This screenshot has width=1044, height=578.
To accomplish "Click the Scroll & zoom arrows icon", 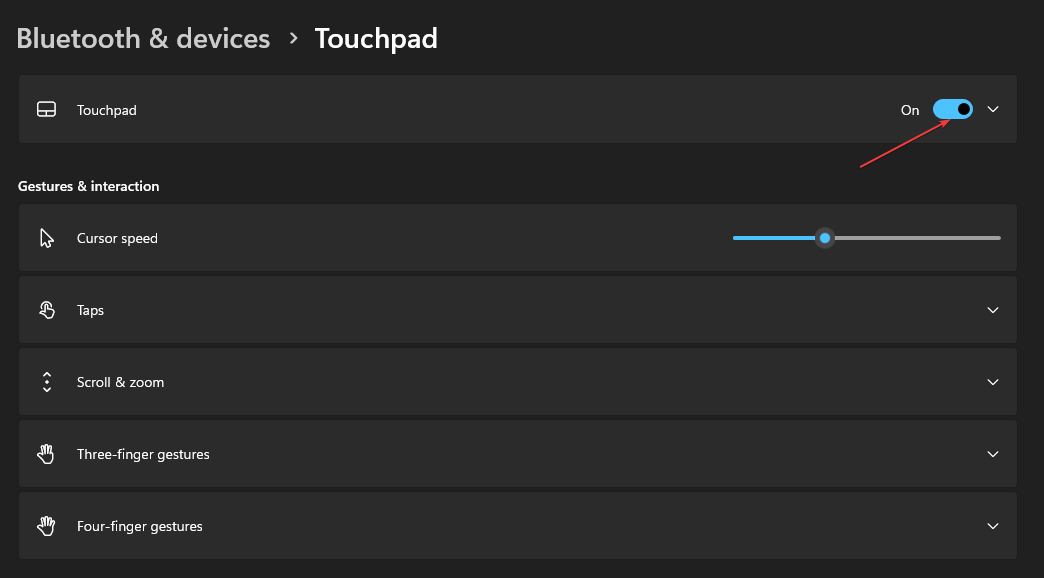I will 46,382.
